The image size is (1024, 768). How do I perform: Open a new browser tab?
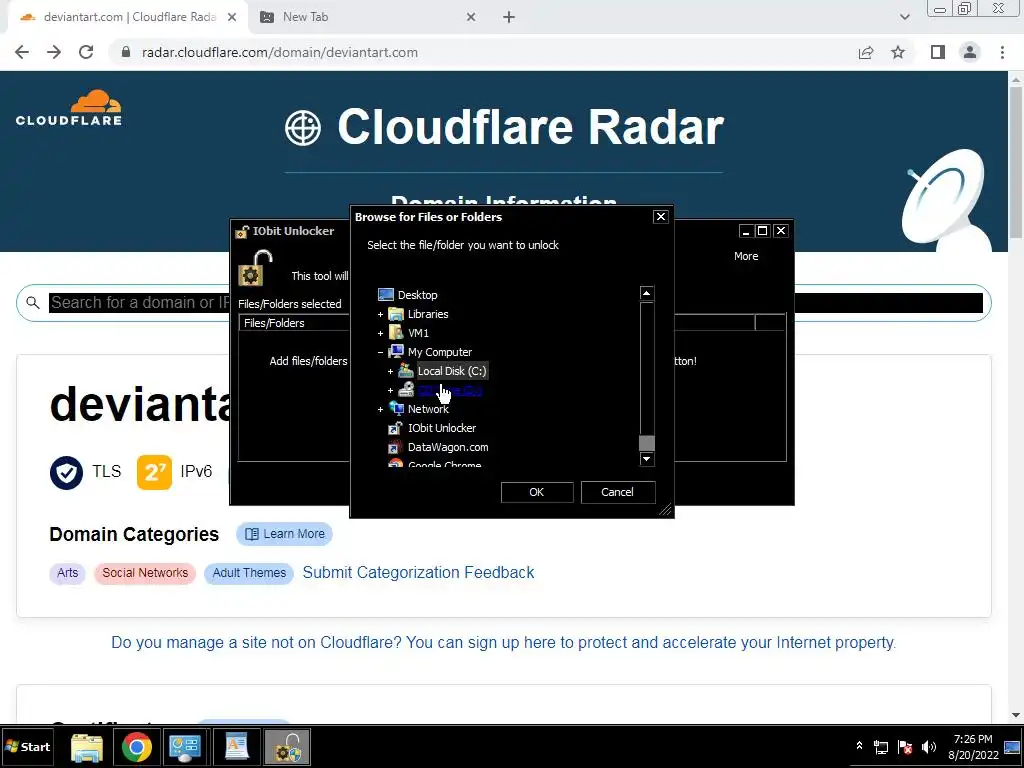[509, 18]
